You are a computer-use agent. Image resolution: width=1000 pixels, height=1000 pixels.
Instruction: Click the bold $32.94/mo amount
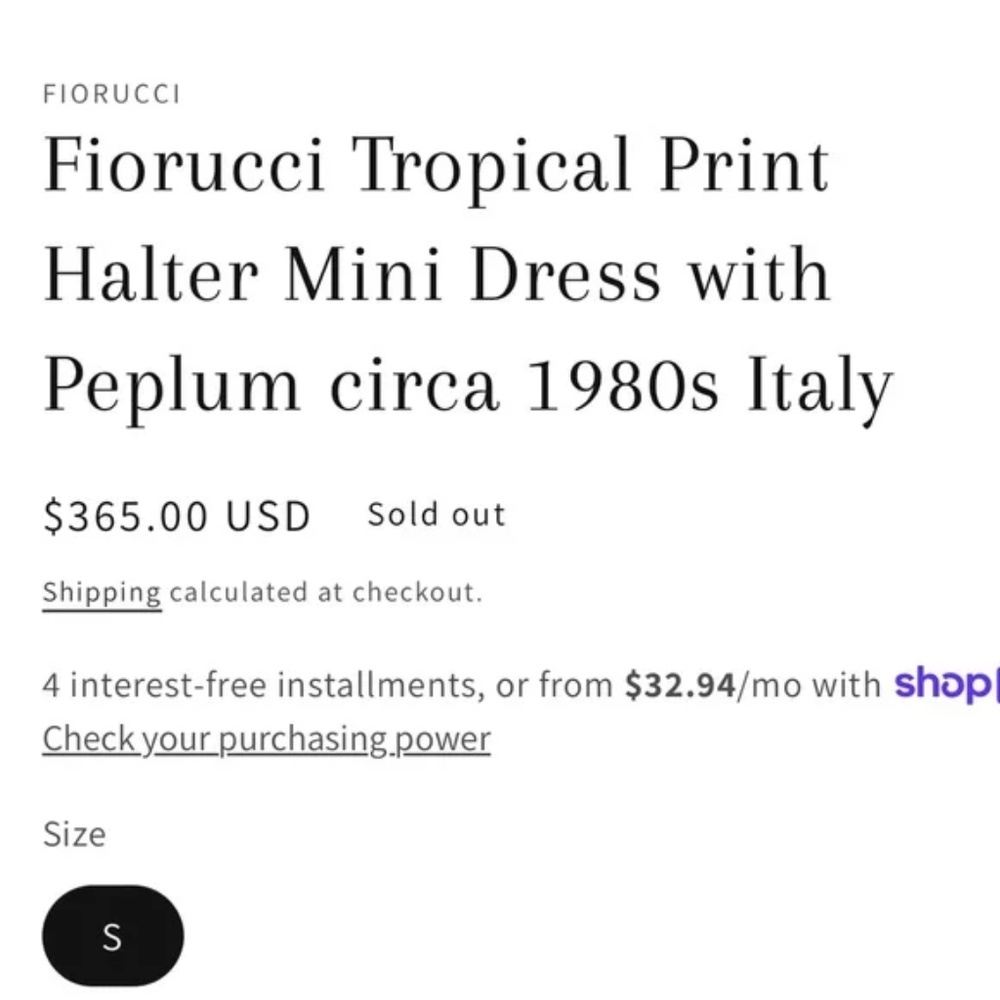click(x=679, y=685)
